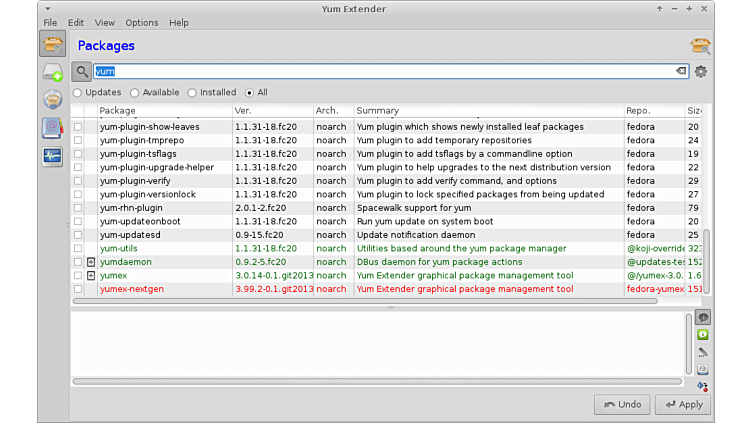Viewport: 752px width, 423px height.
Task: Click summary 'Update notification daemon'
Action: (x=416, y=235)
